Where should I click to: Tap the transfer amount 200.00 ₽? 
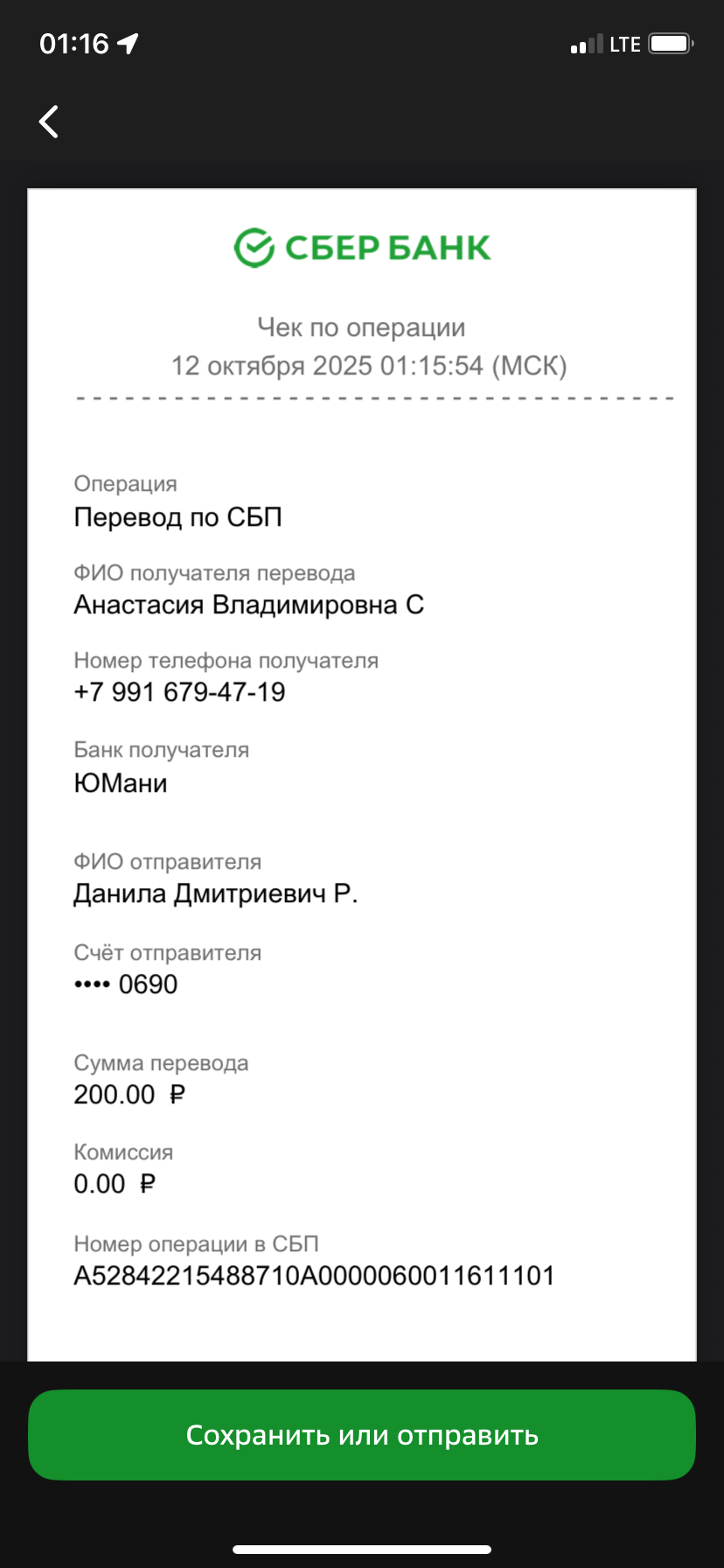[x=129, y=1095]
